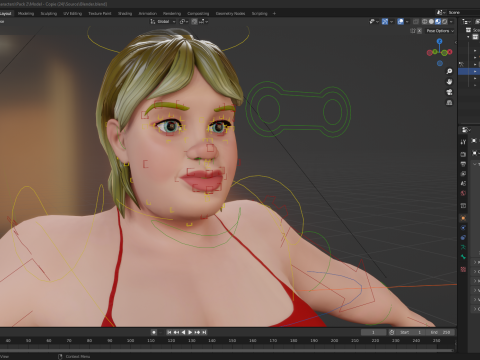The height and width of the screenshot is (360, 480).
Task: Go to the Shading workspace tab
Action: tap(125, 14)
